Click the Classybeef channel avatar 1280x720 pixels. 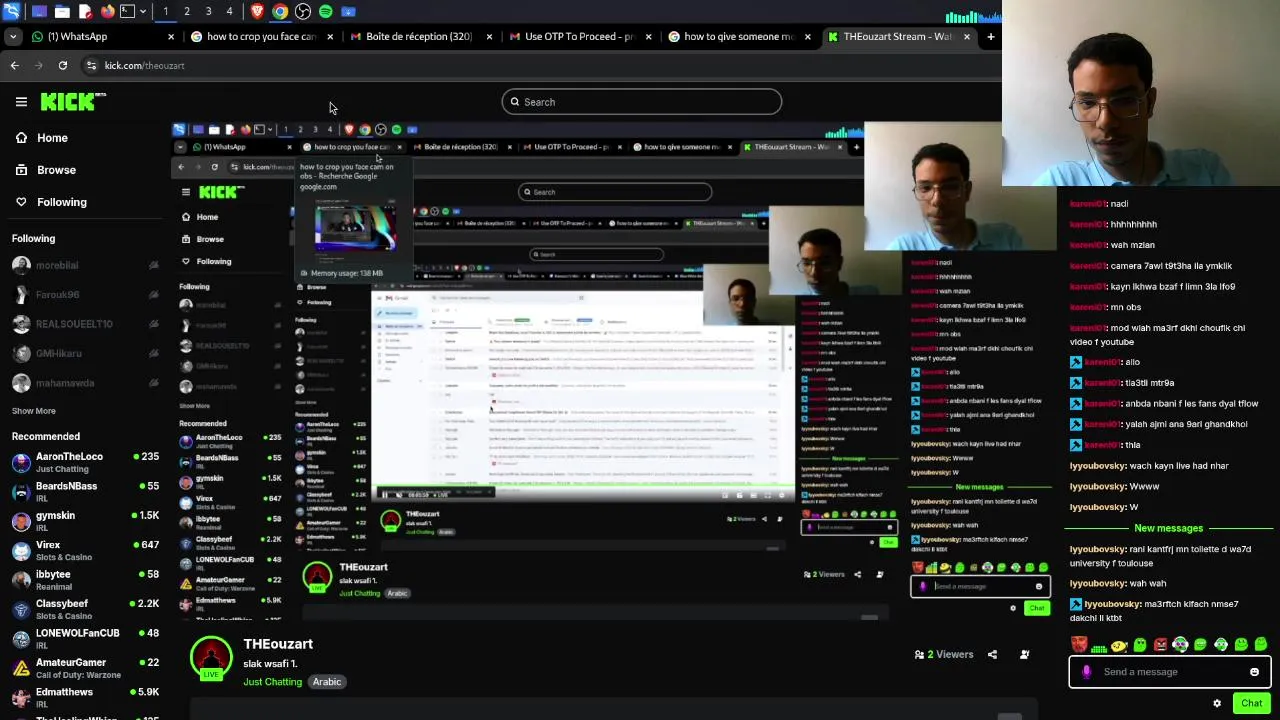click(x=21, y=610)
